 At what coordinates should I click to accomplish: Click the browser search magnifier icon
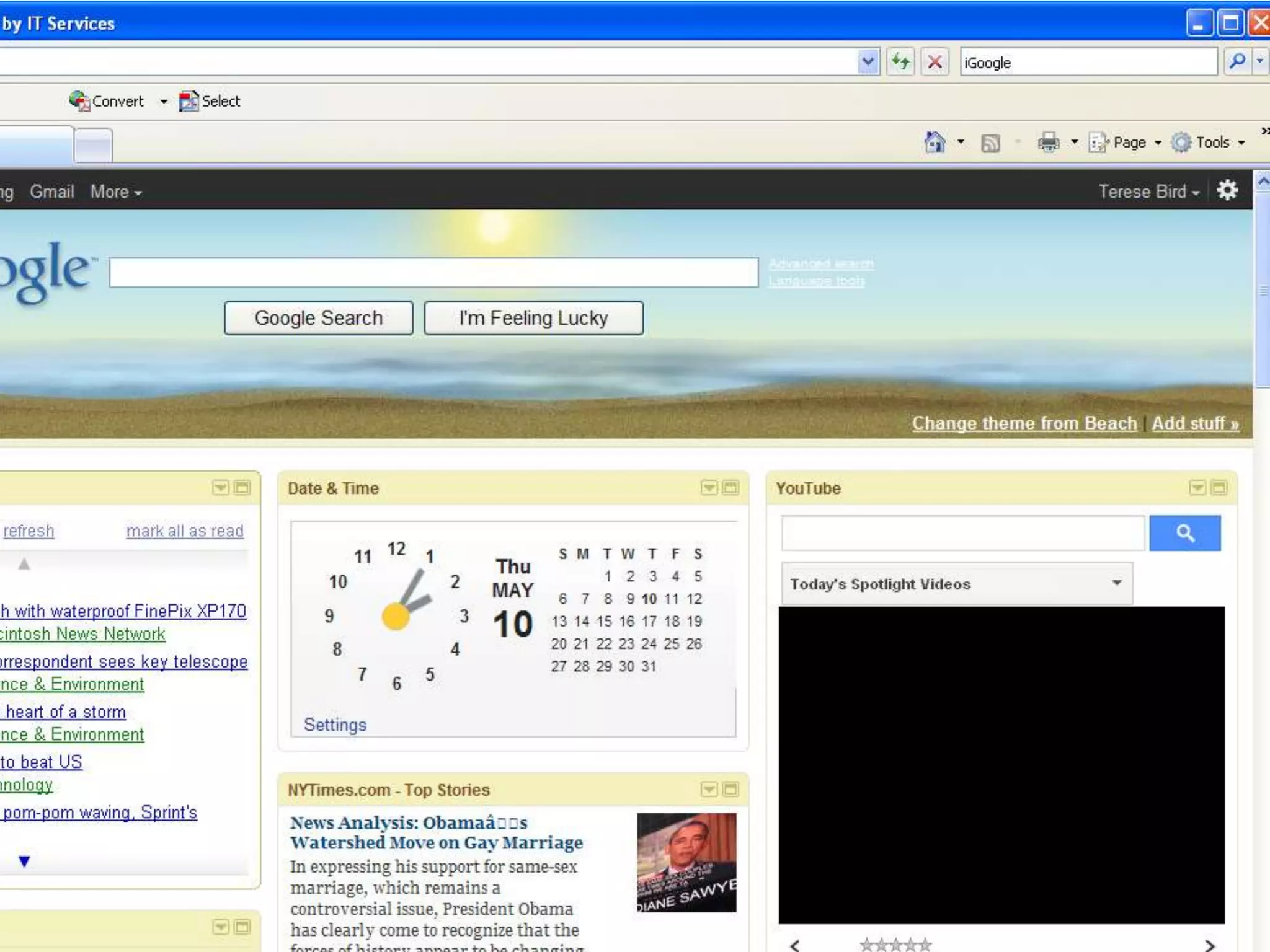[1237, 61]
